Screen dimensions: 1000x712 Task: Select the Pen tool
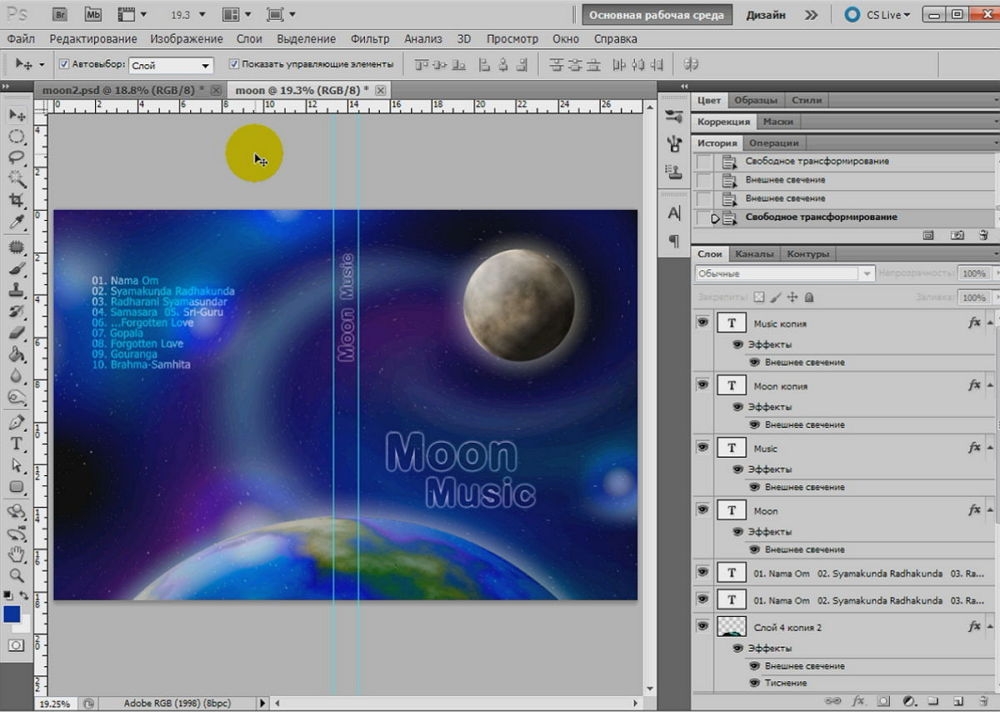pos(17,422)
